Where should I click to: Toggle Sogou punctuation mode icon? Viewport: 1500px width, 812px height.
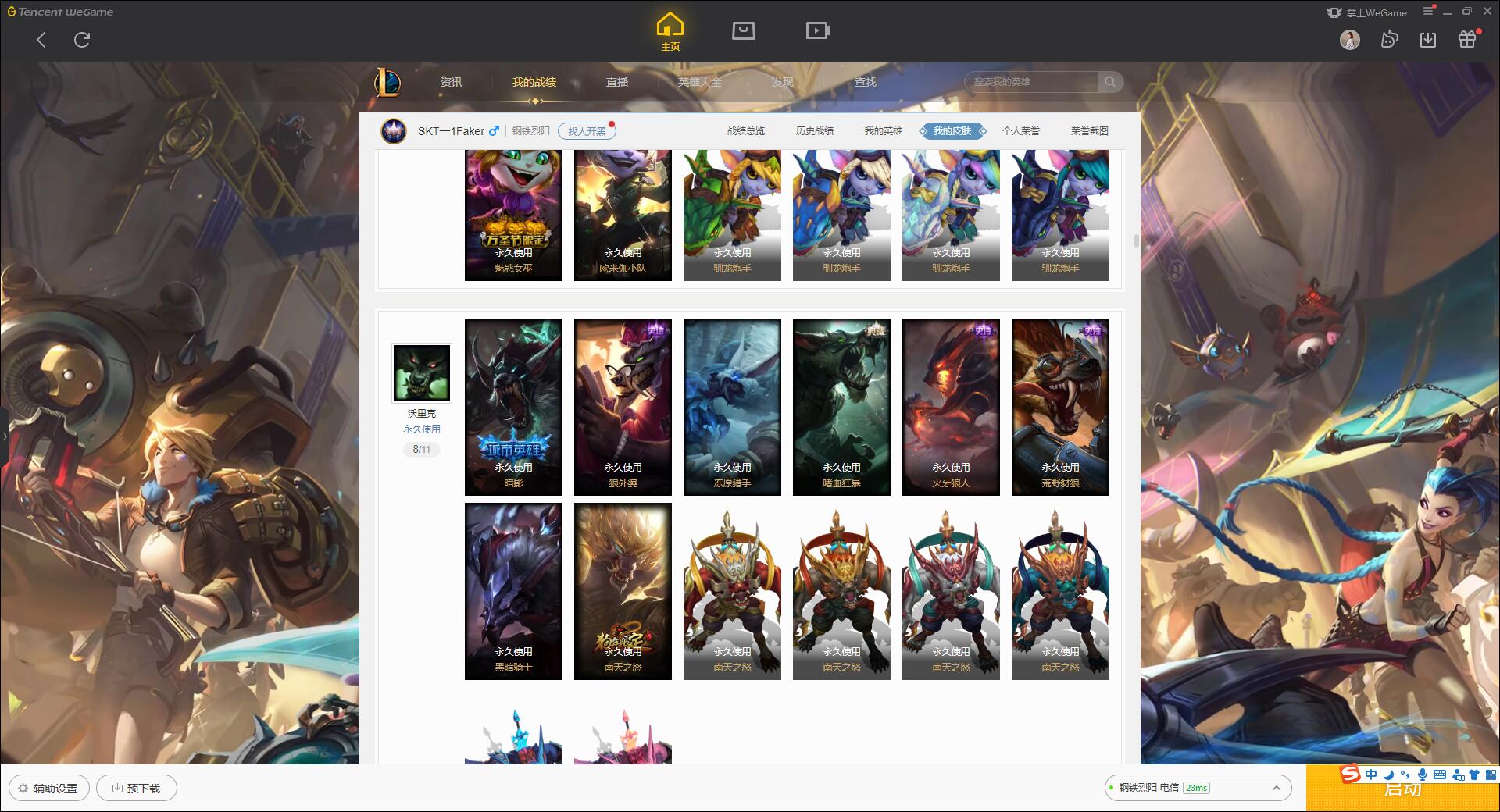[x=1405, y=775]
